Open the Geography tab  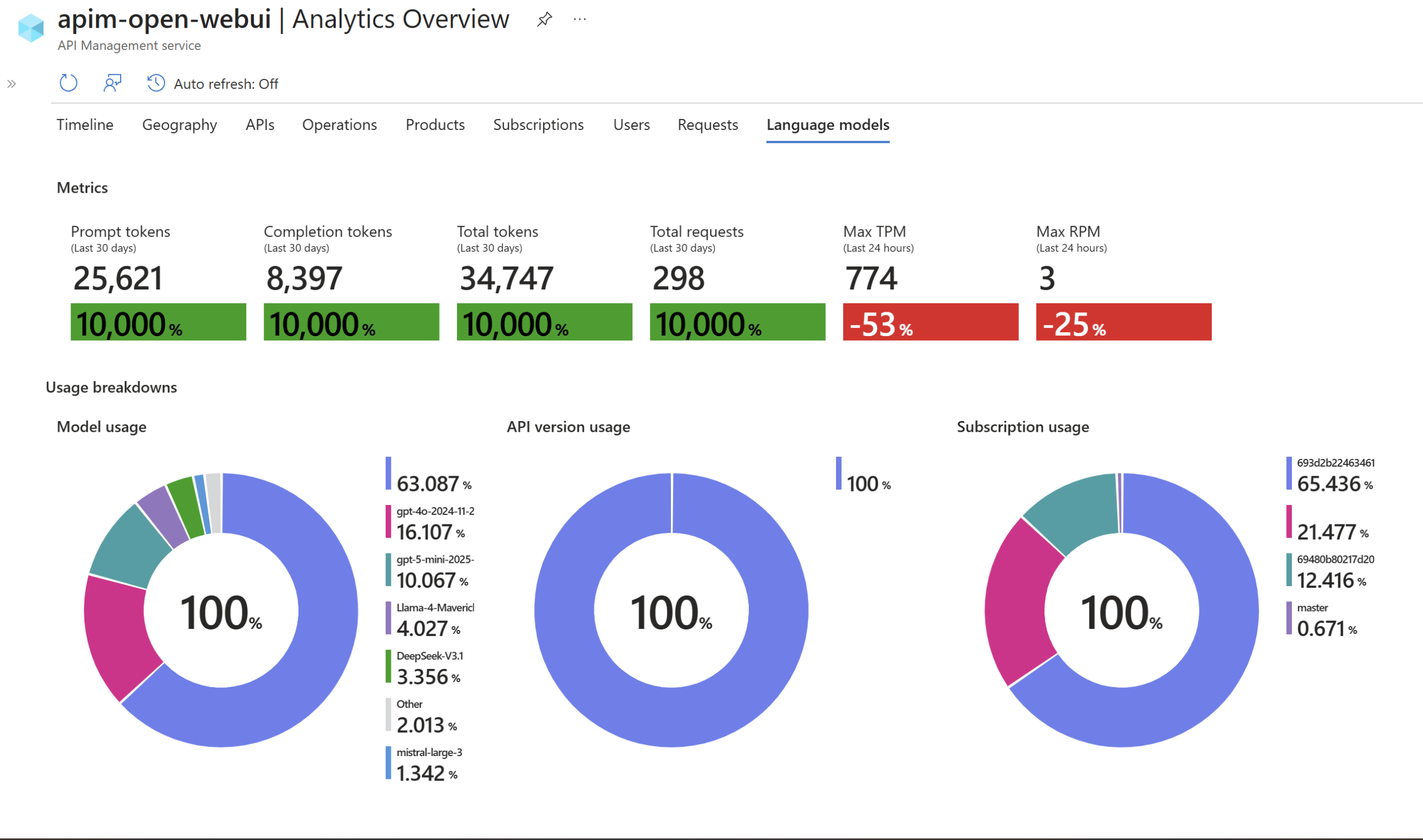click(x=180, y=124)
